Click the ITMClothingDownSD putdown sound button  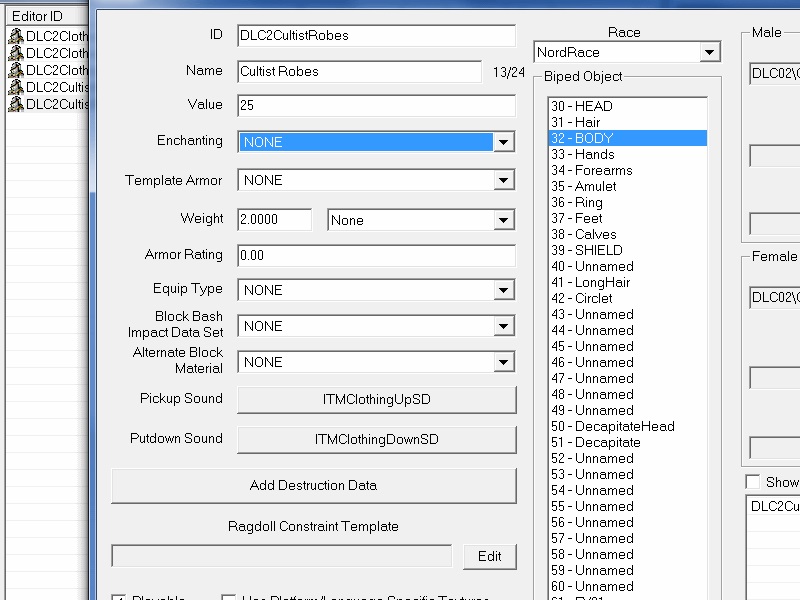click(377, 439)
